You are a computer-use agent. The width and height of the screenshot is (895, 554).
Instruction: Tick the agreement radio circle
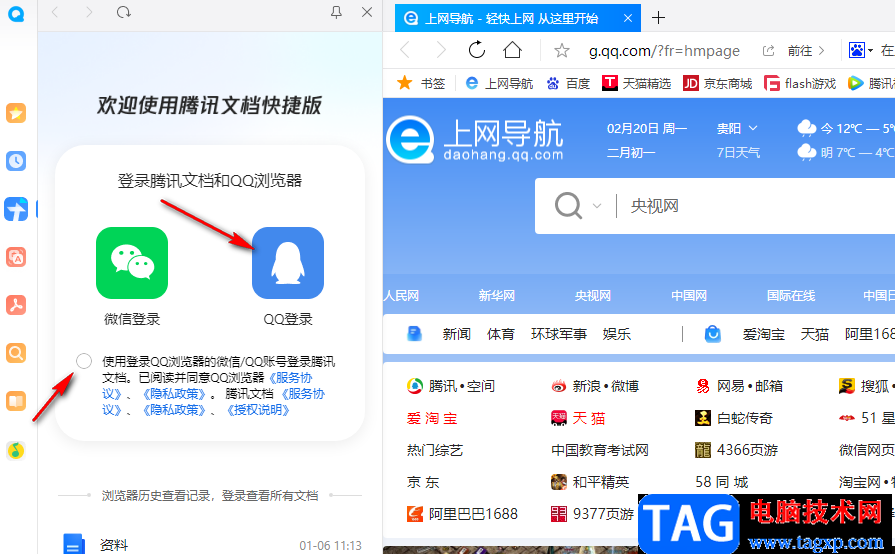pyautogui.click(x=84, y=361)
